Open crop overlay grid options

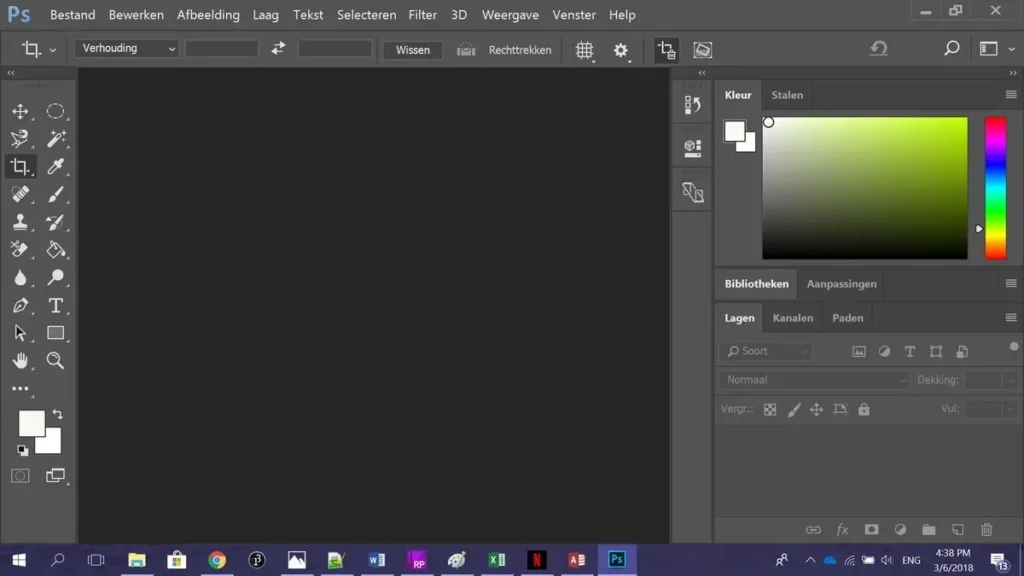[585, 50]
